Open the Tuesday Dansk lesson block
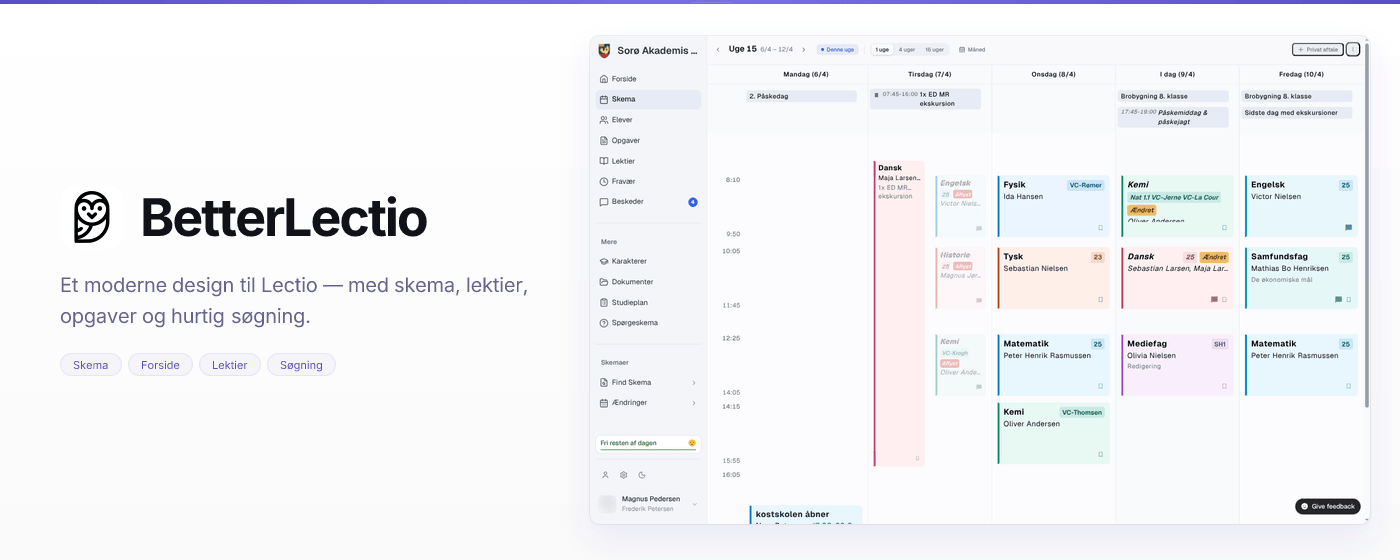The image size is (1400, 560). point(899,313)
